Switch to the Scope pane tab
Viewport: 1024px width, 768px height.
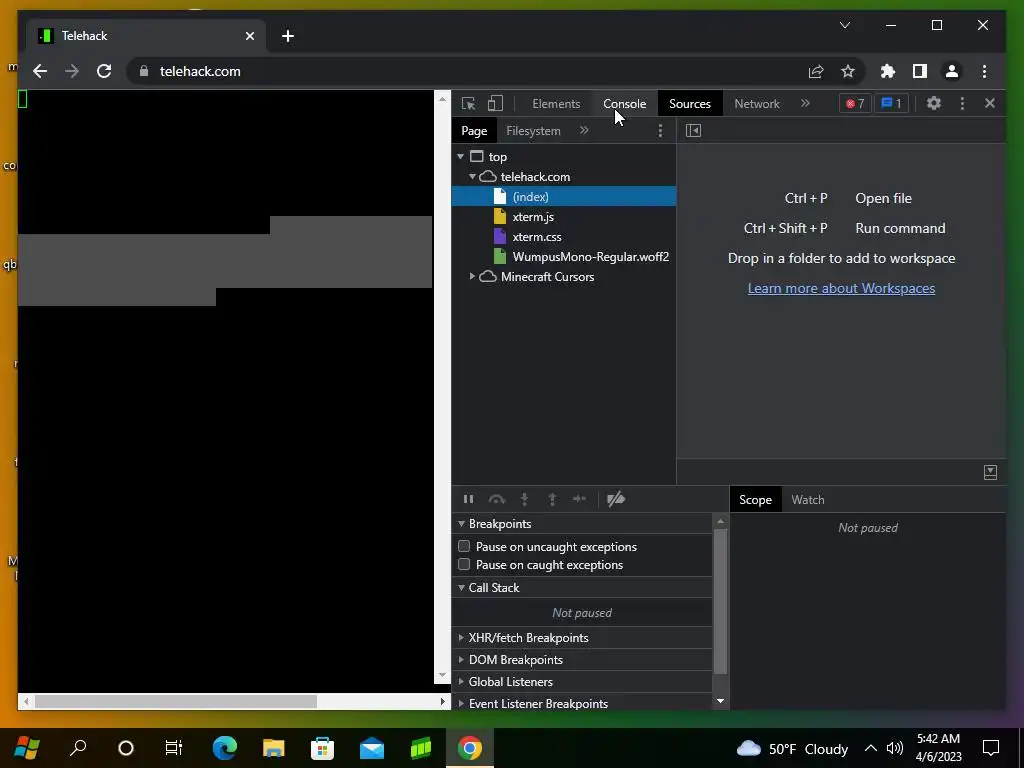[756, 500]
